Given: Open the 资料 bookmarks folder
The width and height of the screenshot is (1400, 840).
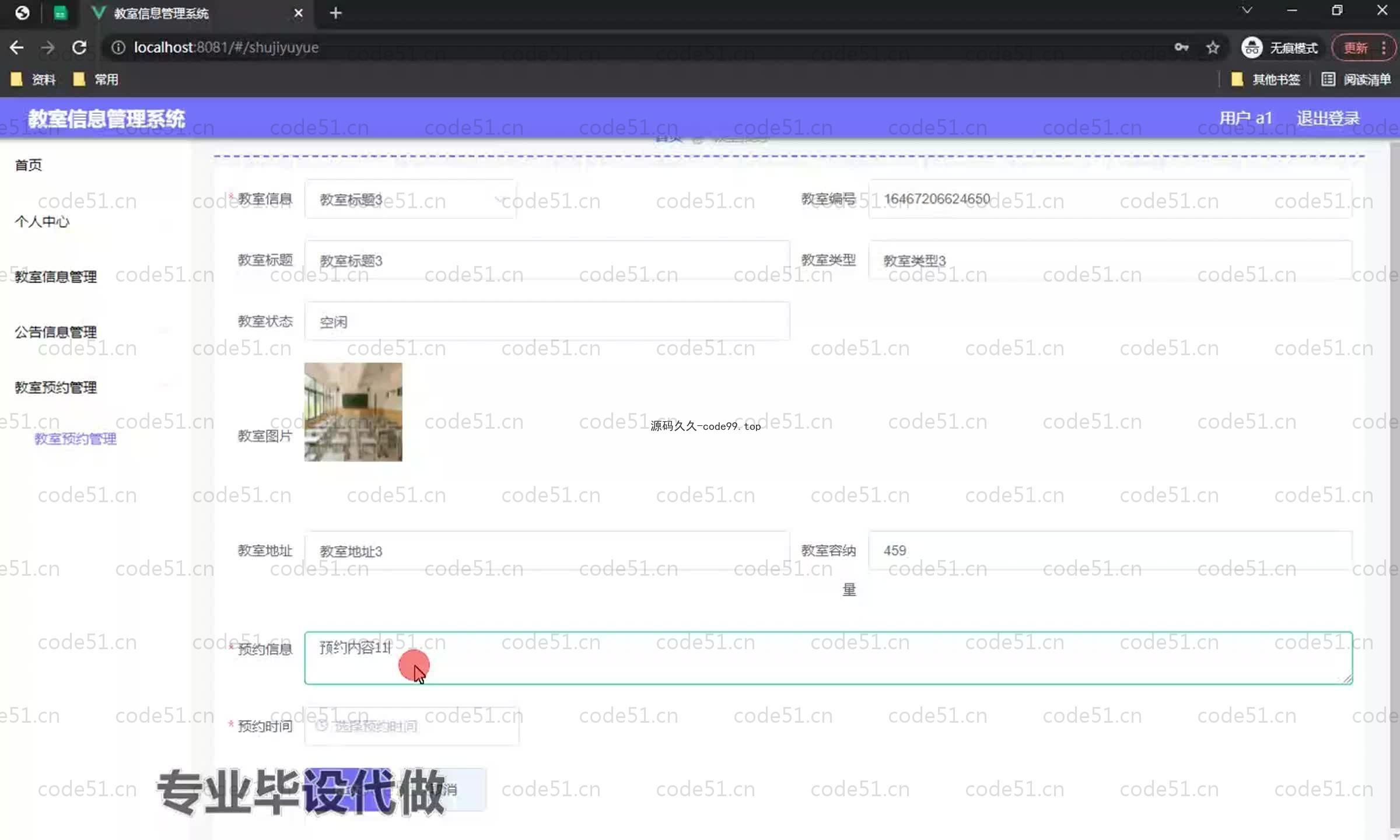Looking at the screenshot, I should (33, 79).
